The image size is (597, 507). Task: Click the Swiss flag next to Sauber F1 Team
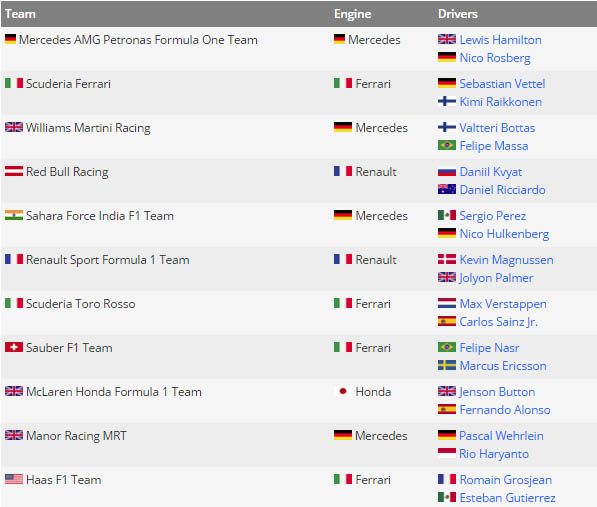pyautogui.click(x=14, y=347)
